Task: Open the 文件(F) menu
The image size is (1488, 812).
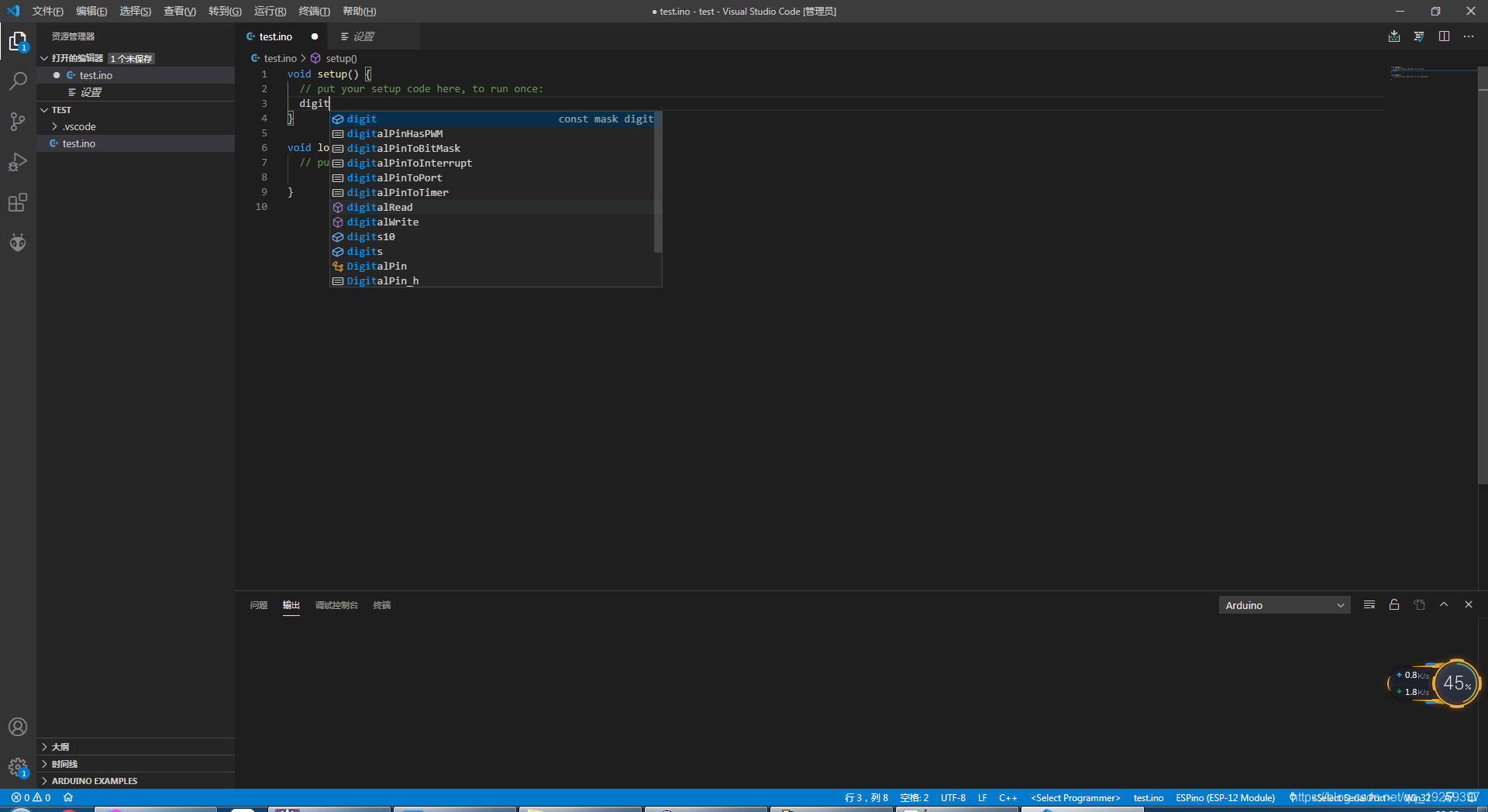Action: click(x=47, y=11)
